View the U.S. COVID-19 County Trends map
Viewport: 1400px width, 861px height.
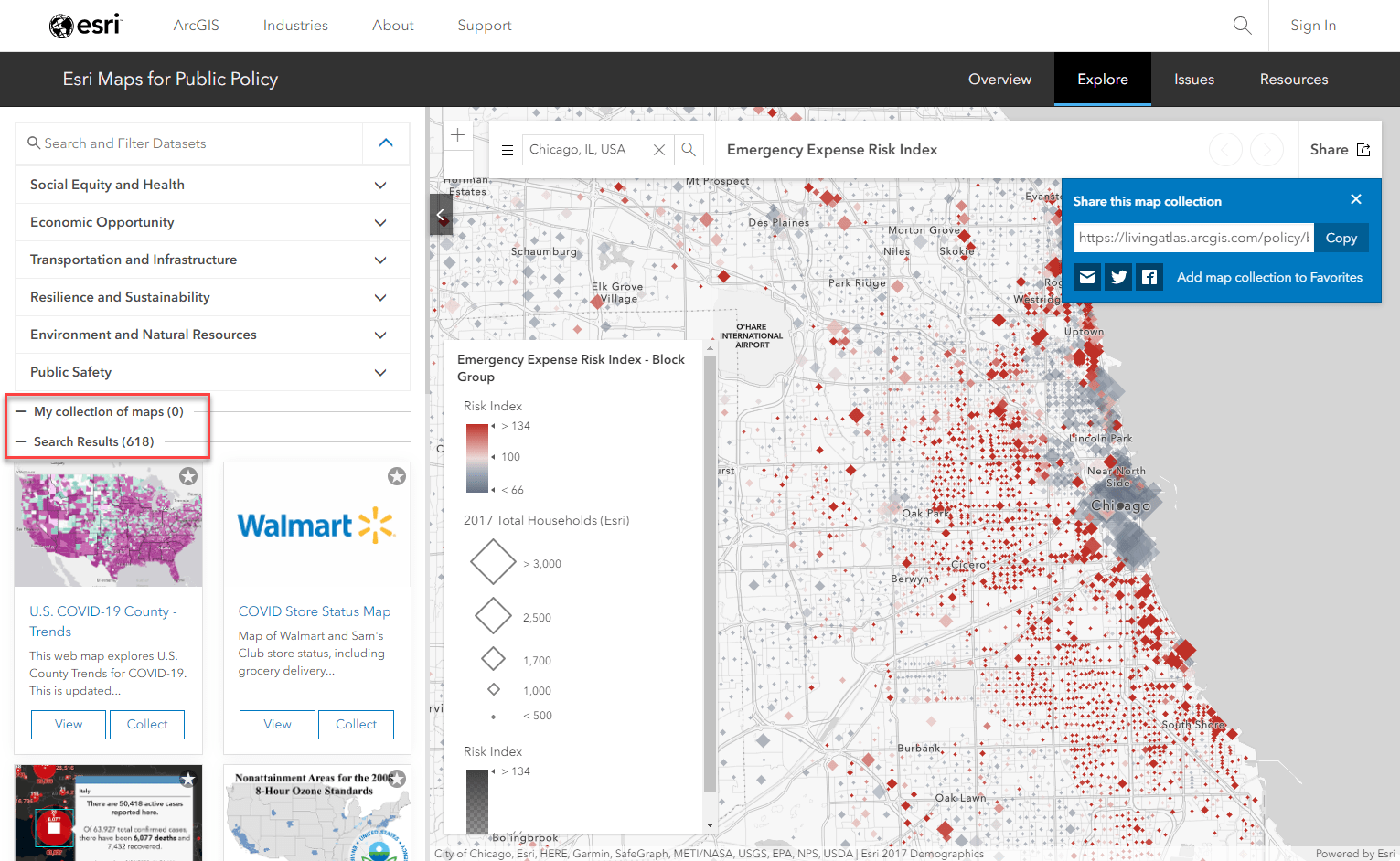point(69,725)
